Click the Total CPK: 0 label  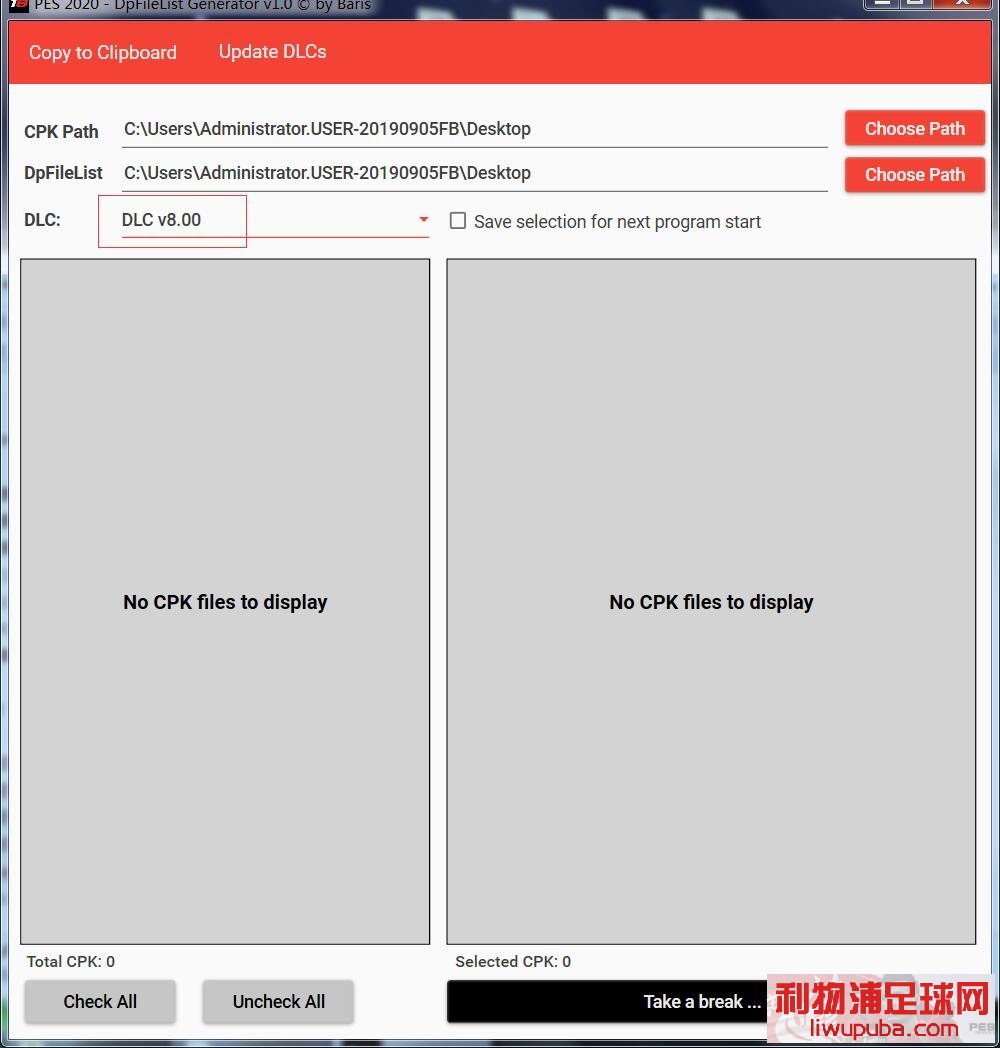71,961
